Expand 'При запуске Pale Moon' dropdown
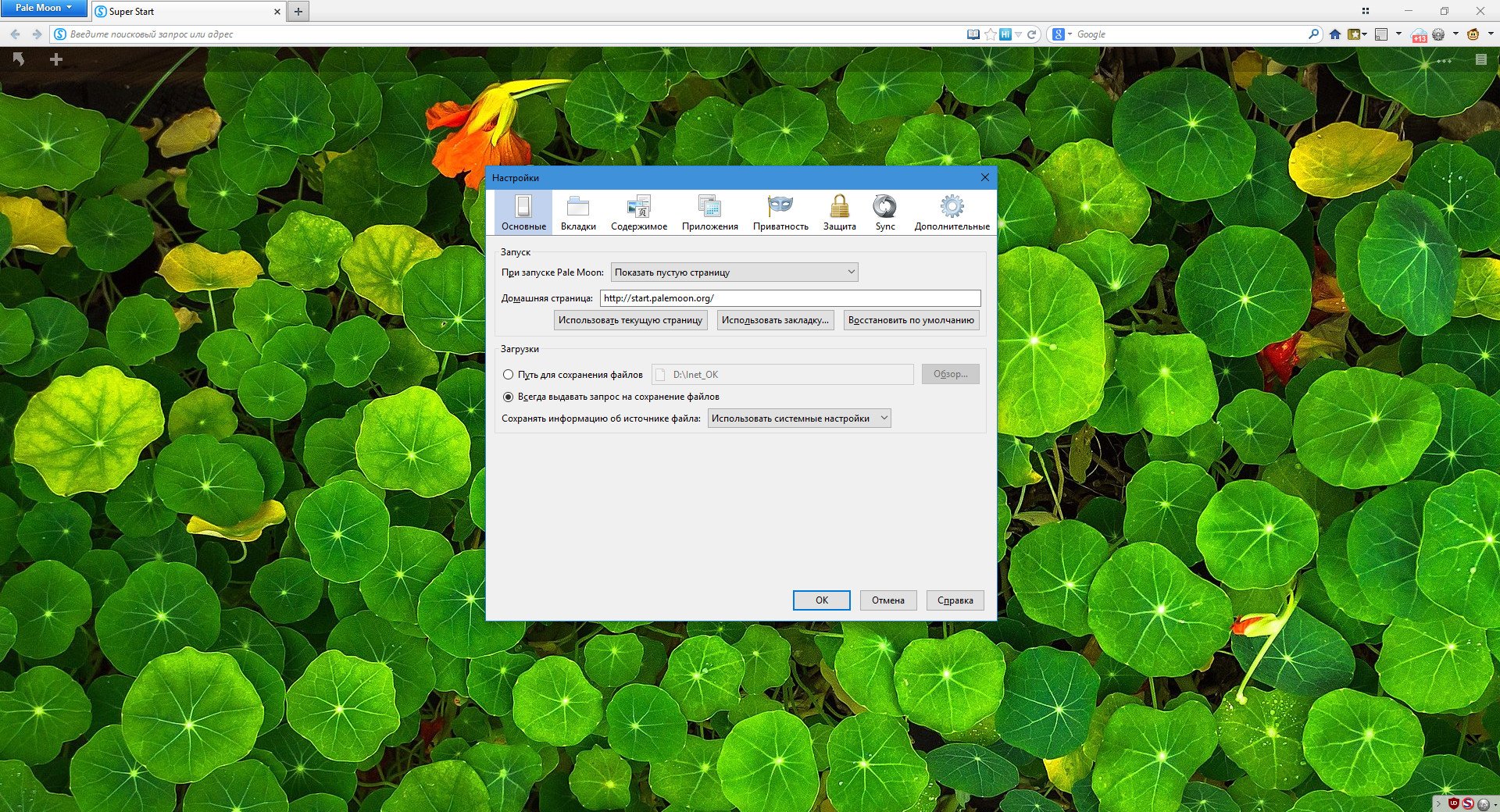 pyautogui.click(x=734, y=272)
